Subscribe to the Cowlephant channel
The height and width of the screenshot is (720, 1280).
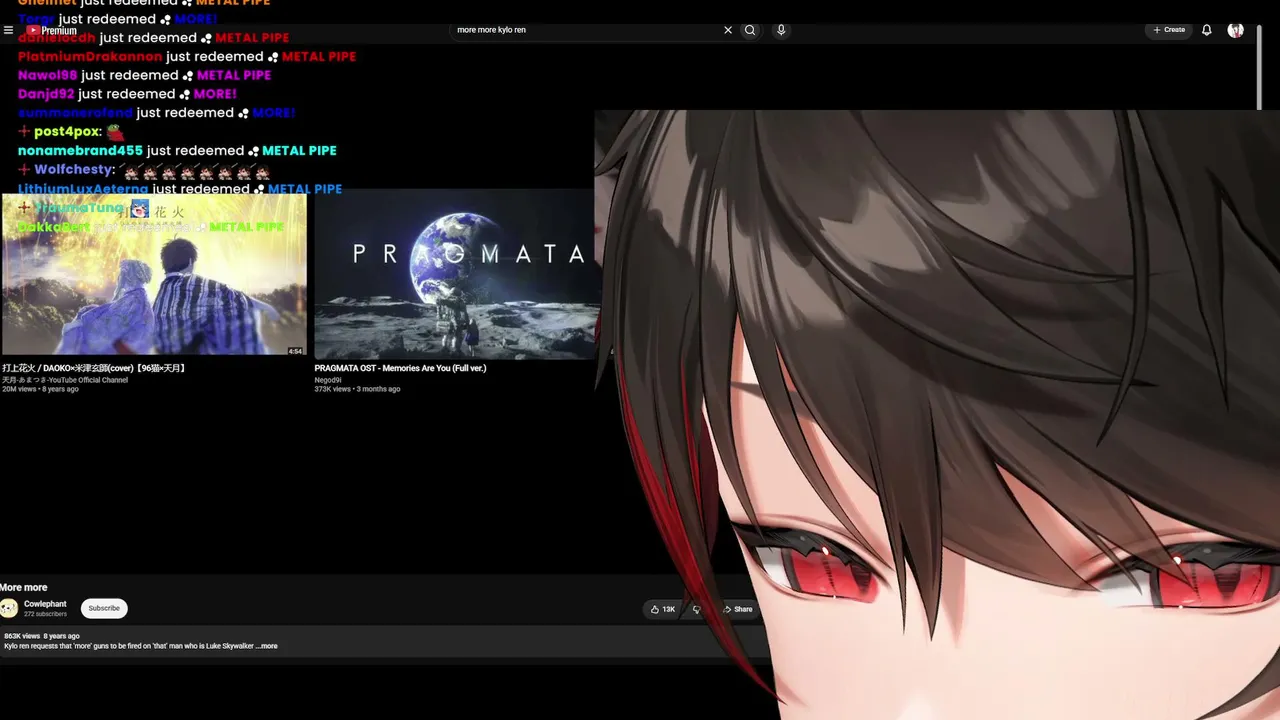tap(104, 608)
